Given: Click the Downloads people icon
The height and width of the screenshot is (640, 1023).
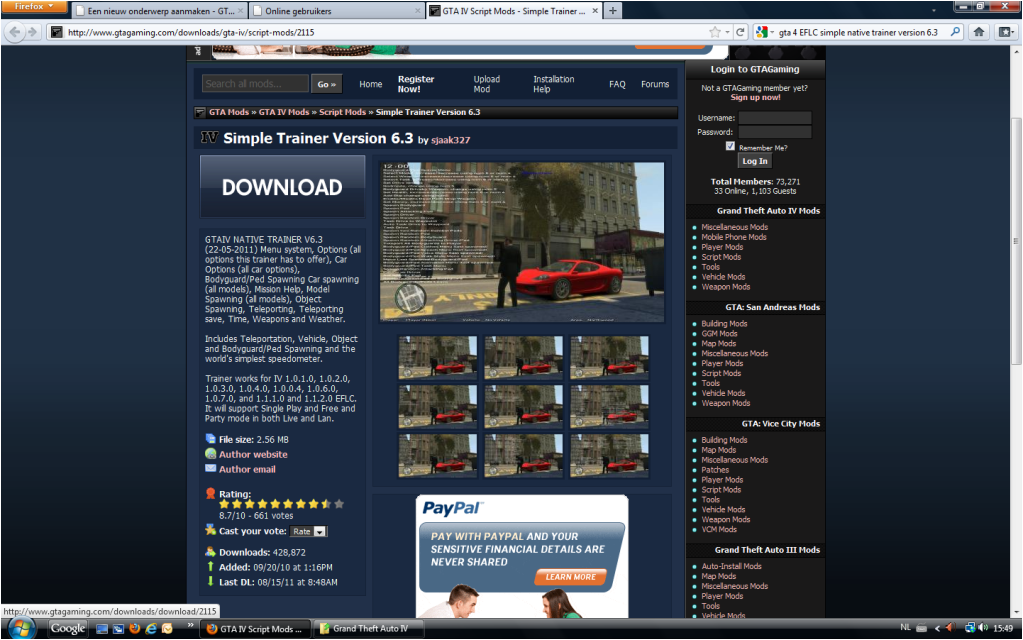Looking at the screenshot, I should tap(210, 552).
